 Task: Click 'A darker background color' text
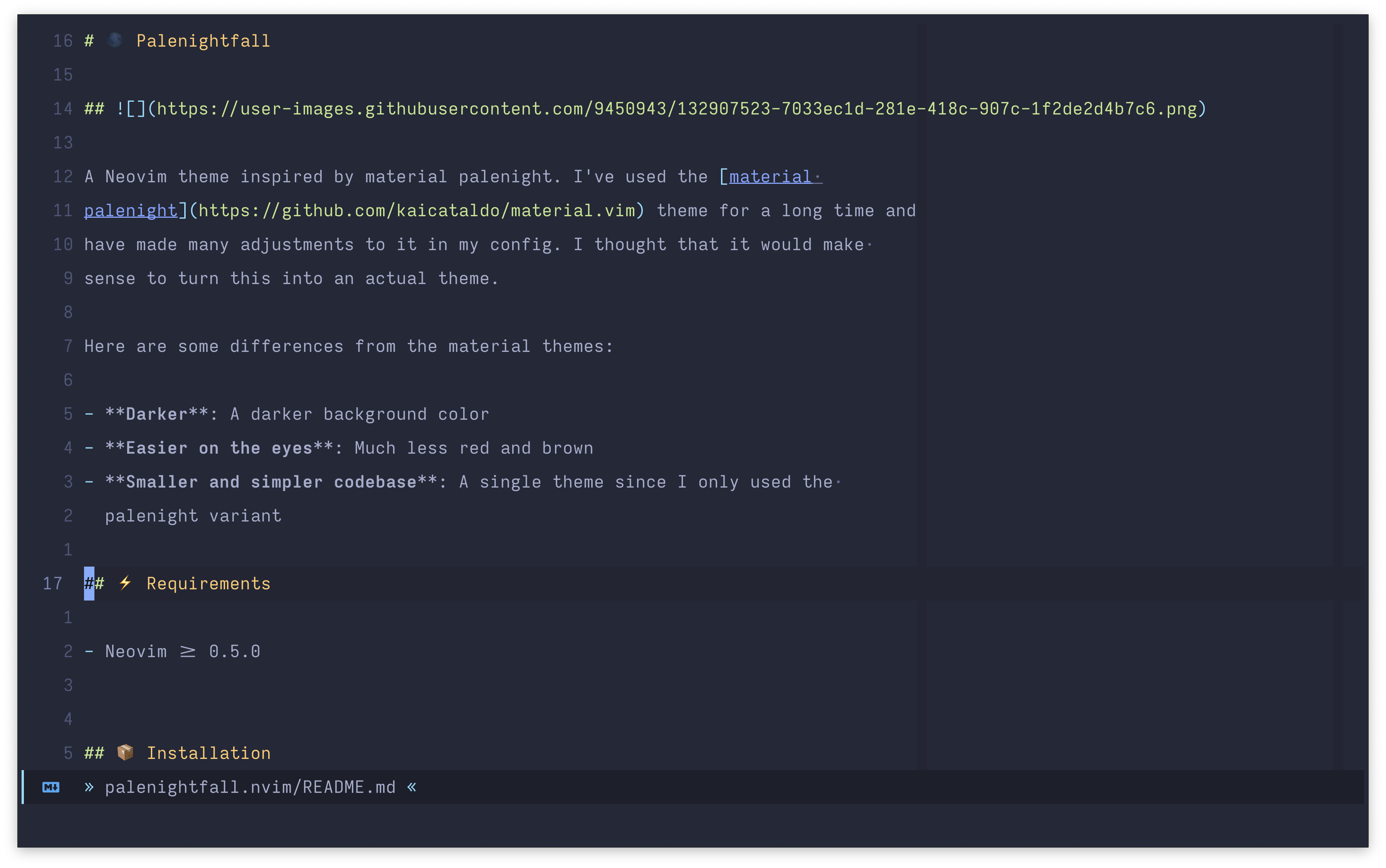point(360,414)
